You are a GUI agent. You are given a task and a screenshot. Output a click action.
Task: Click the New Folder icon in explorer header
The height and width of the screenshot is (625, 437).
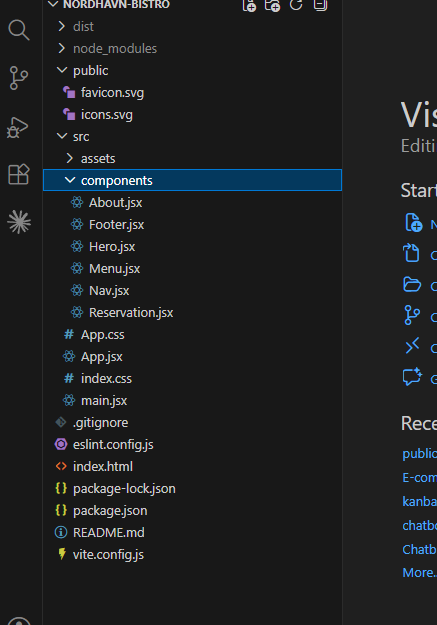pos(273,5)
